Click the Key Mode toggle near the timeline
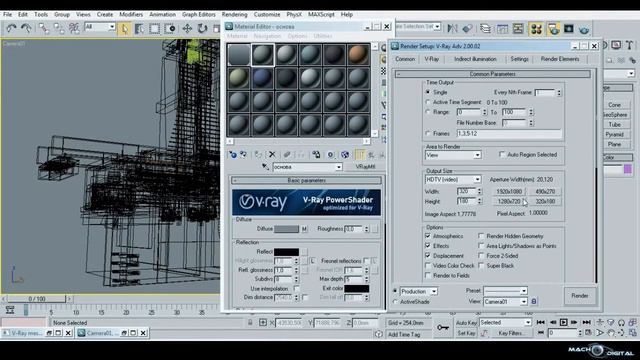Viewport: 640px width, 360px height. (x=541, y=333)
